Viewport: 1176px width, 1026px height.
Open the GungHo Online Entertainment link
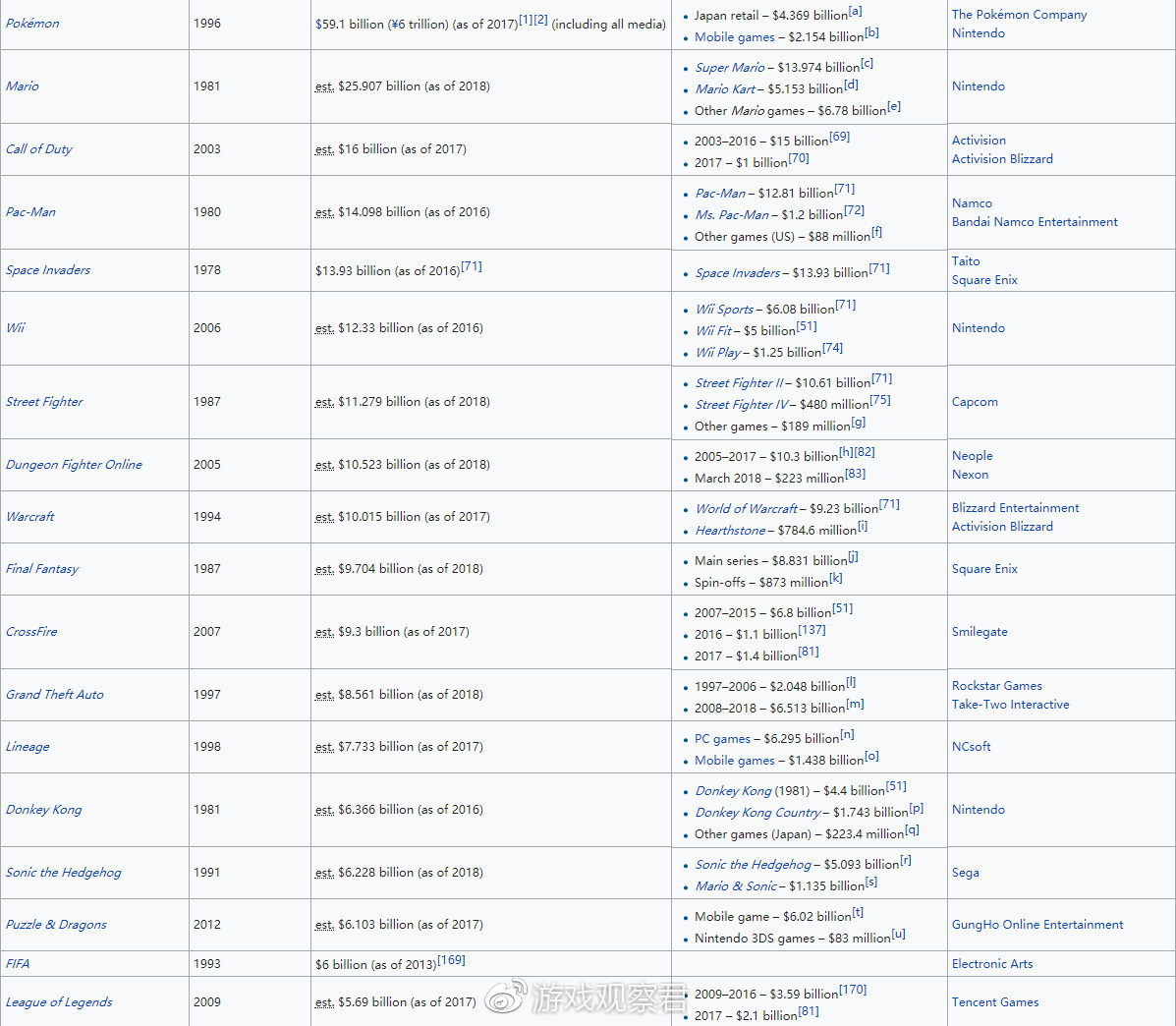tap(1036, 925)
